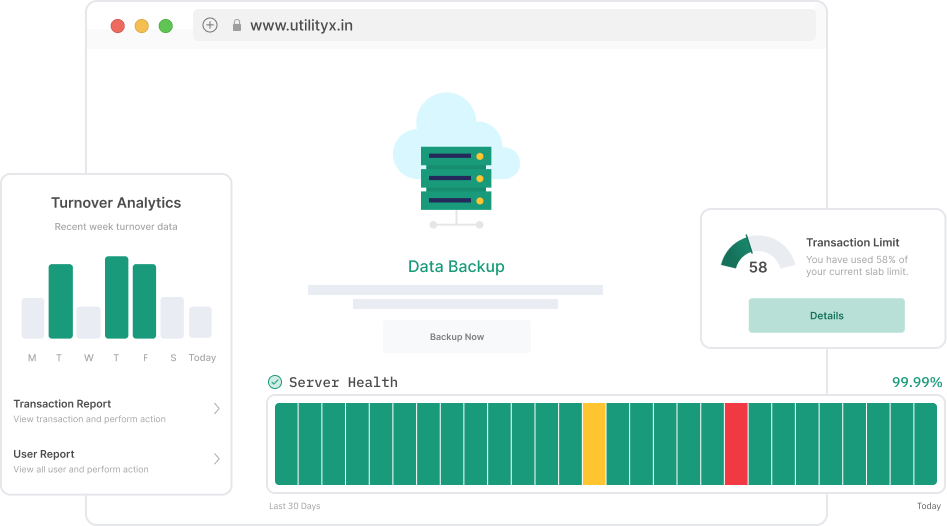The height and width of the screenshot is (526, 947).
Task: Click the cloud server backup icon
Action: [x=456, y=160]
